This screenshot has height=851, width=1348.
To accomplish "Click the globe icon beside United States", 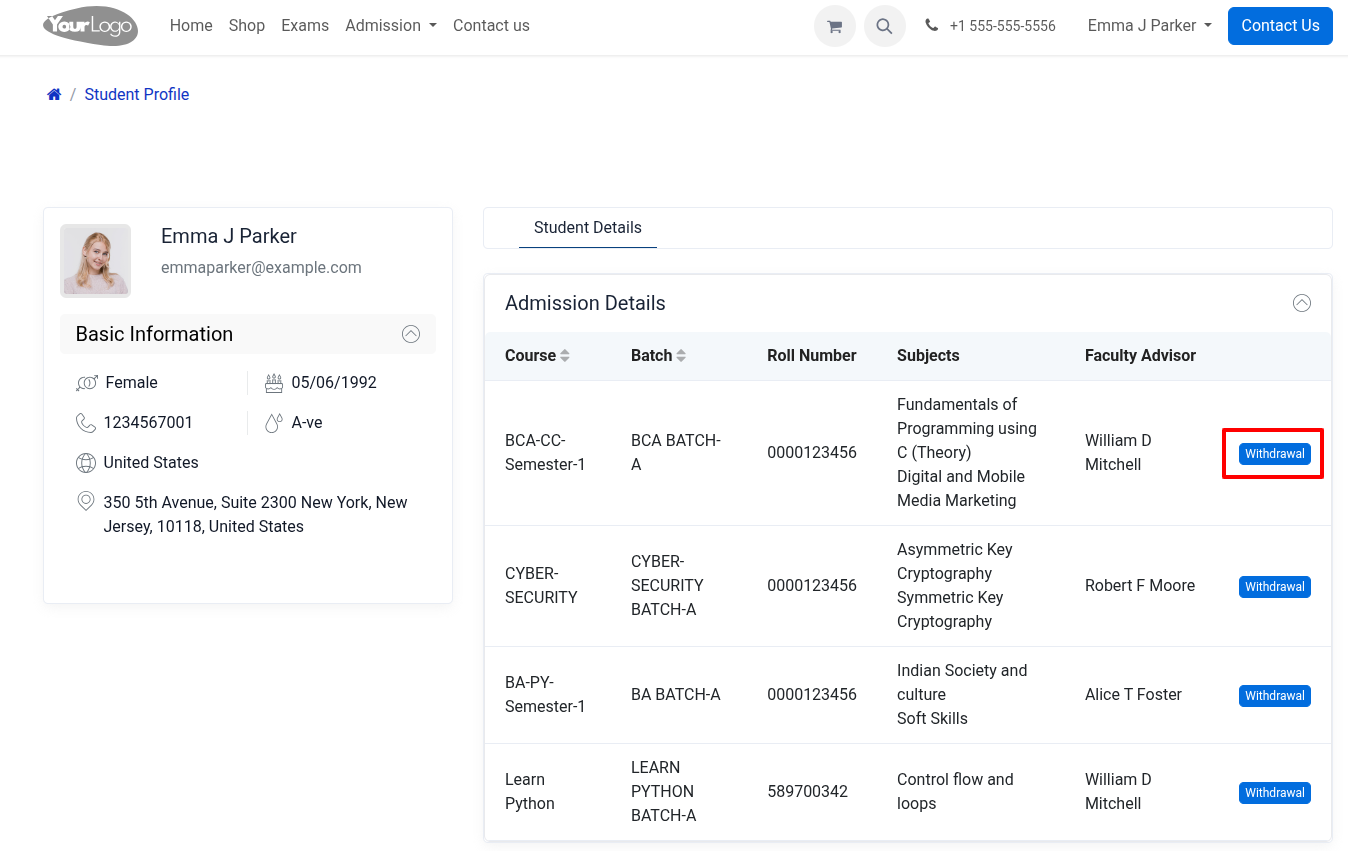I will (86, 463).
